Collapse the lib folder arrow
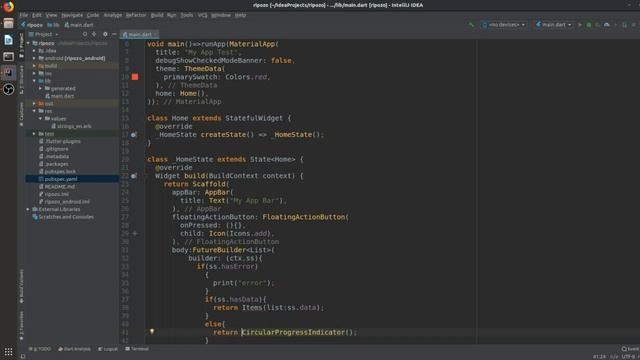 pos(34,81)
